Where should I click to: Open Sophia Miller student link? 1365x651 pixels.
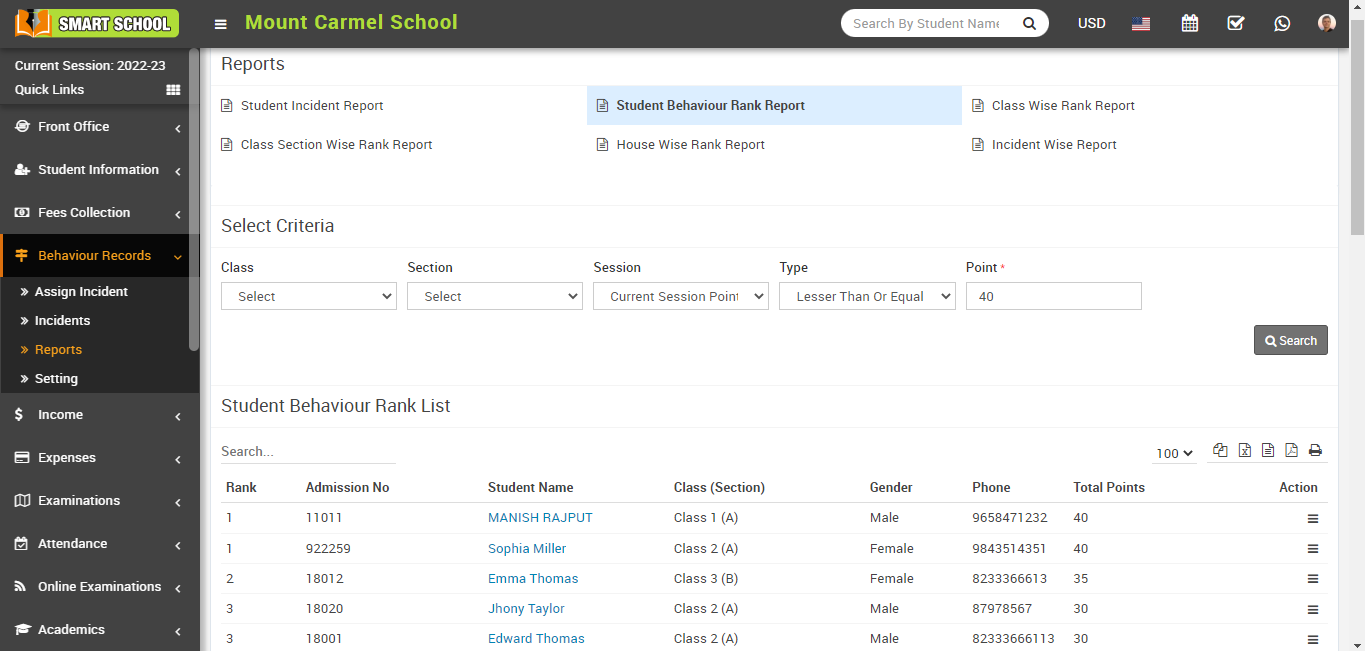(x=527, y=549)
